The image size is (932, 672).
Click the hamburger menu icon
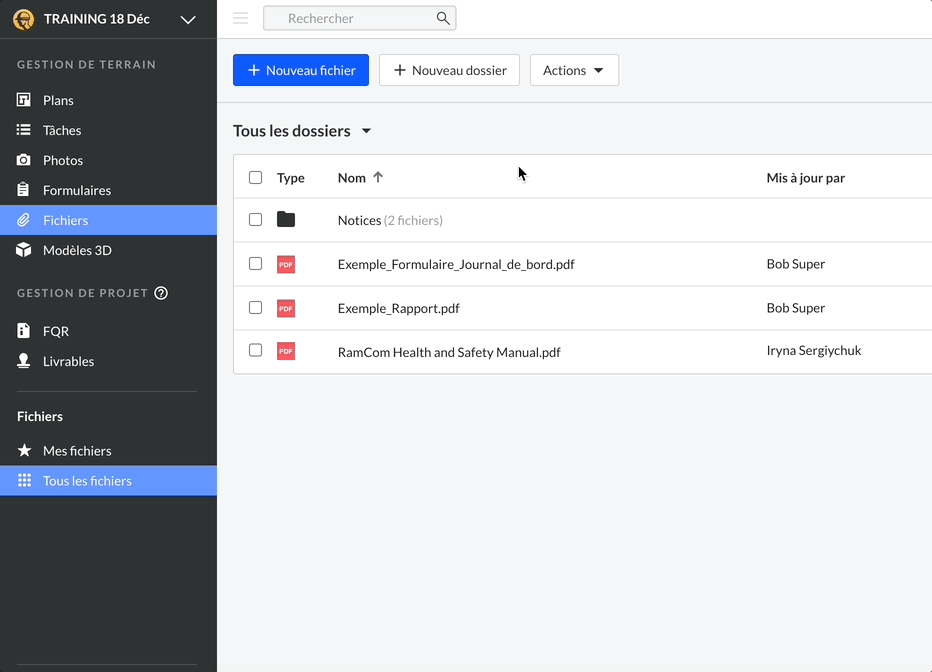[x=241, y=18]
